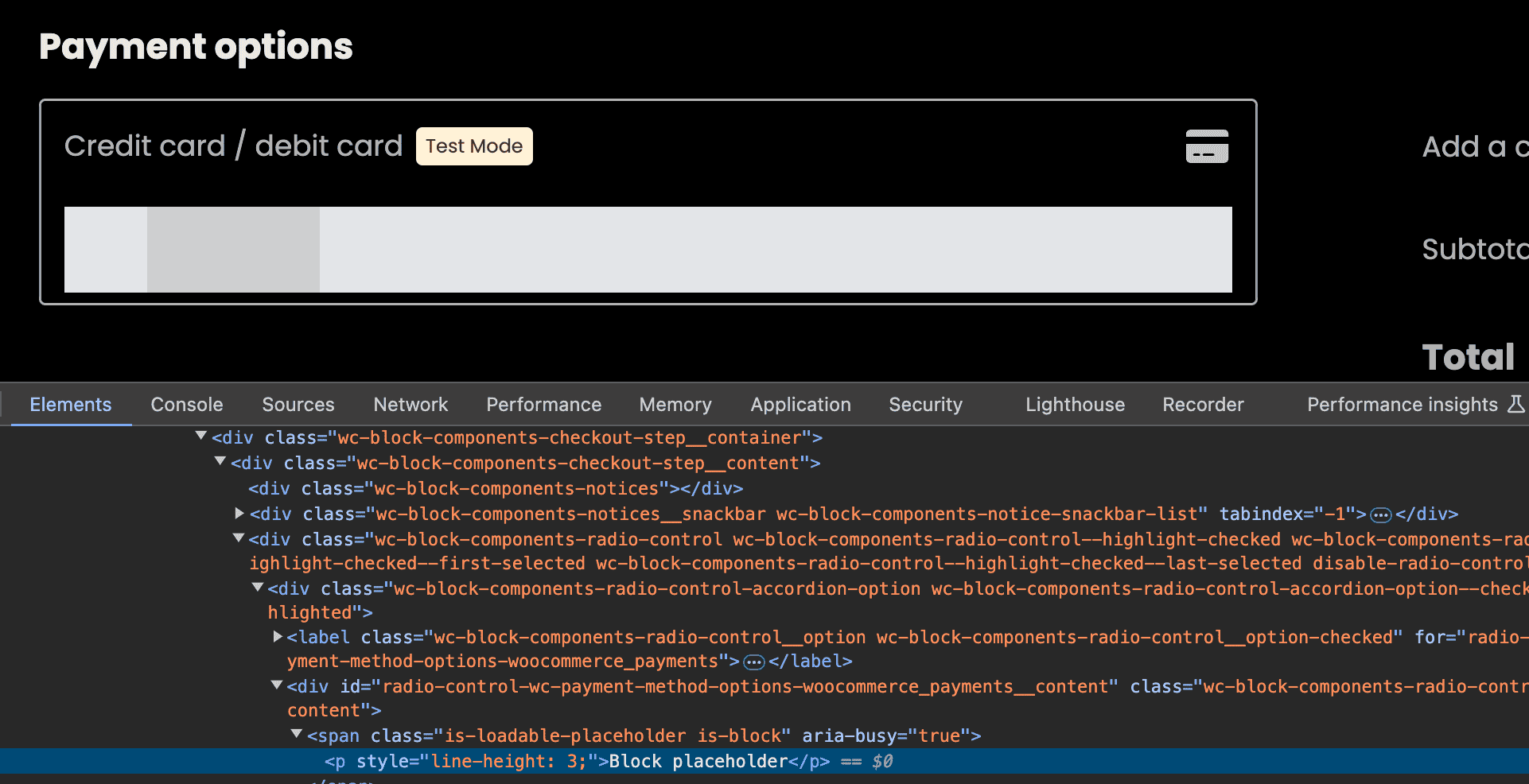Click ellipsis badge in the snackbar div line

[1380, 515]
